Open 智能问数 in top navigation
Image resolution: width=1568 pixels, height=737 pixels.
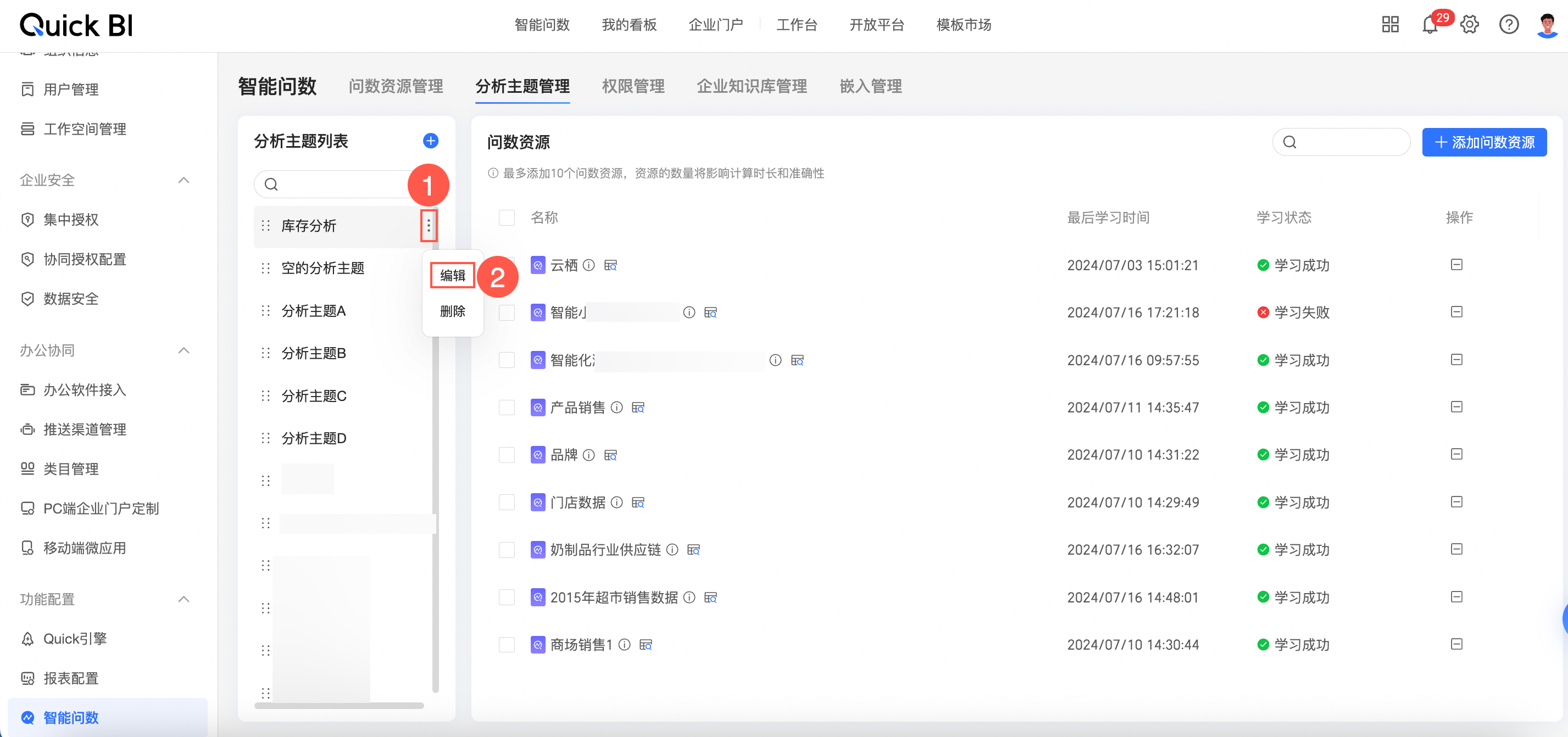point(542,25)
